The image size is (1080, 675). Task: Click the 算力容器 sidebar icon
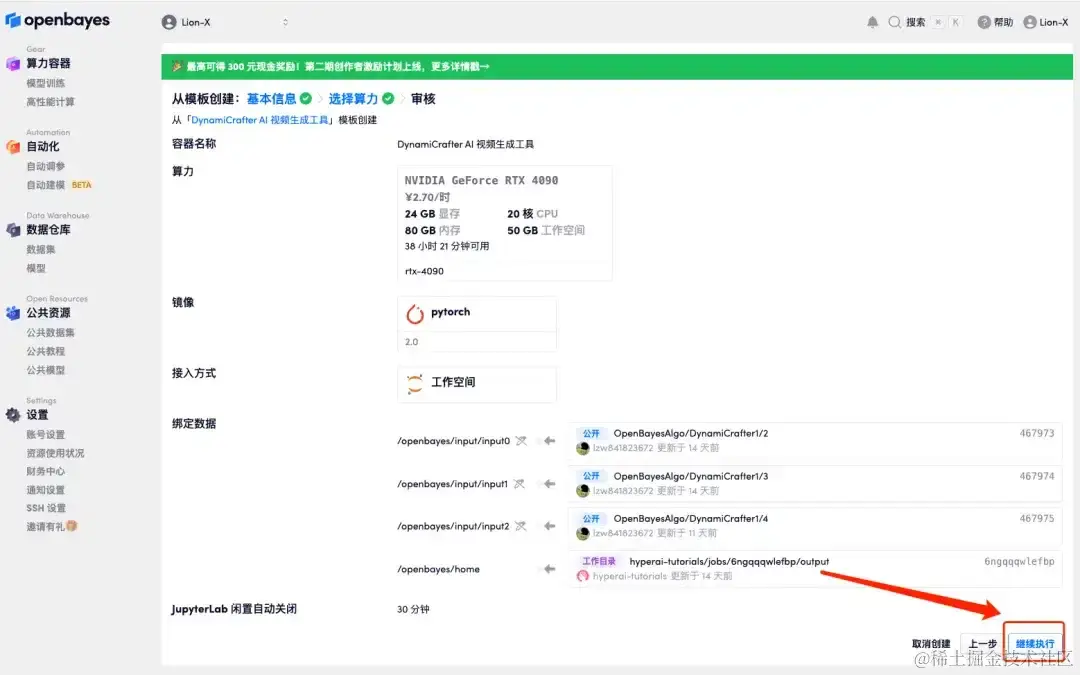click(x=12, y=63)
